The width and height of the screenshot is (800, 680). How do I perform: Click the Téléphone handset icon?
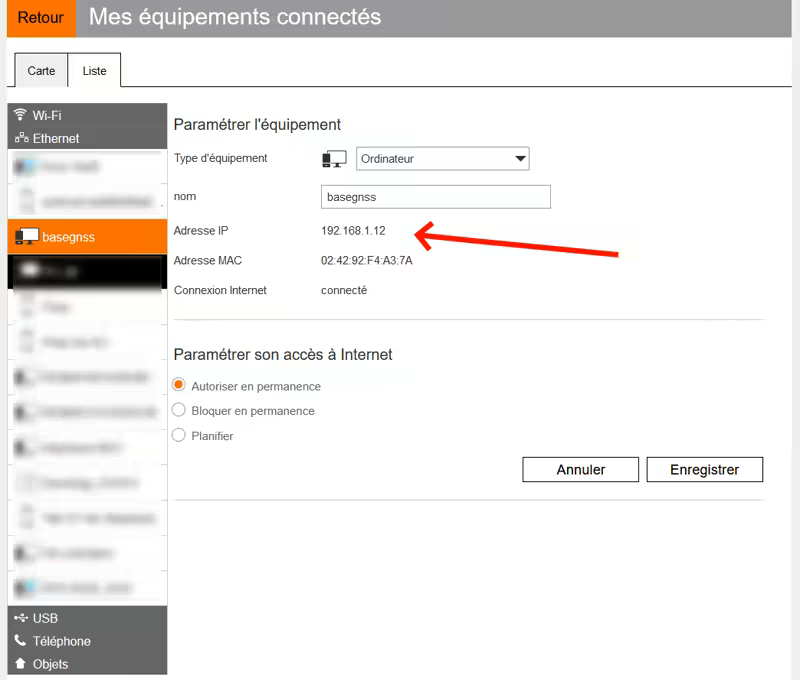tap(20, 641)
